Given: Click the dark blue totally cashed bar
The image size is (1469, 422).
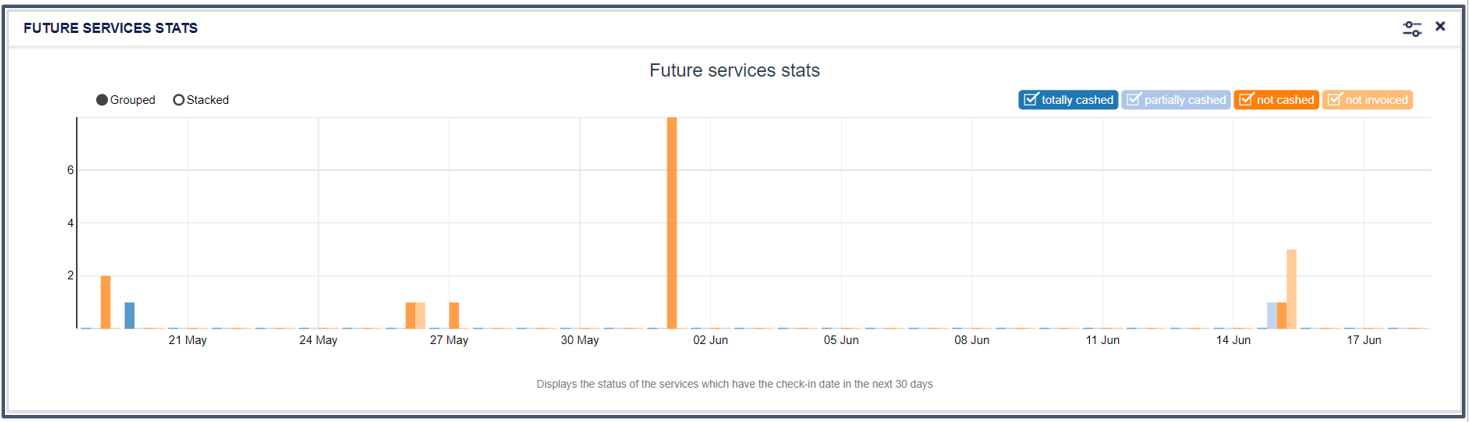Looking at the screenshot, I should pyautogui.click(x=129, y=315).
